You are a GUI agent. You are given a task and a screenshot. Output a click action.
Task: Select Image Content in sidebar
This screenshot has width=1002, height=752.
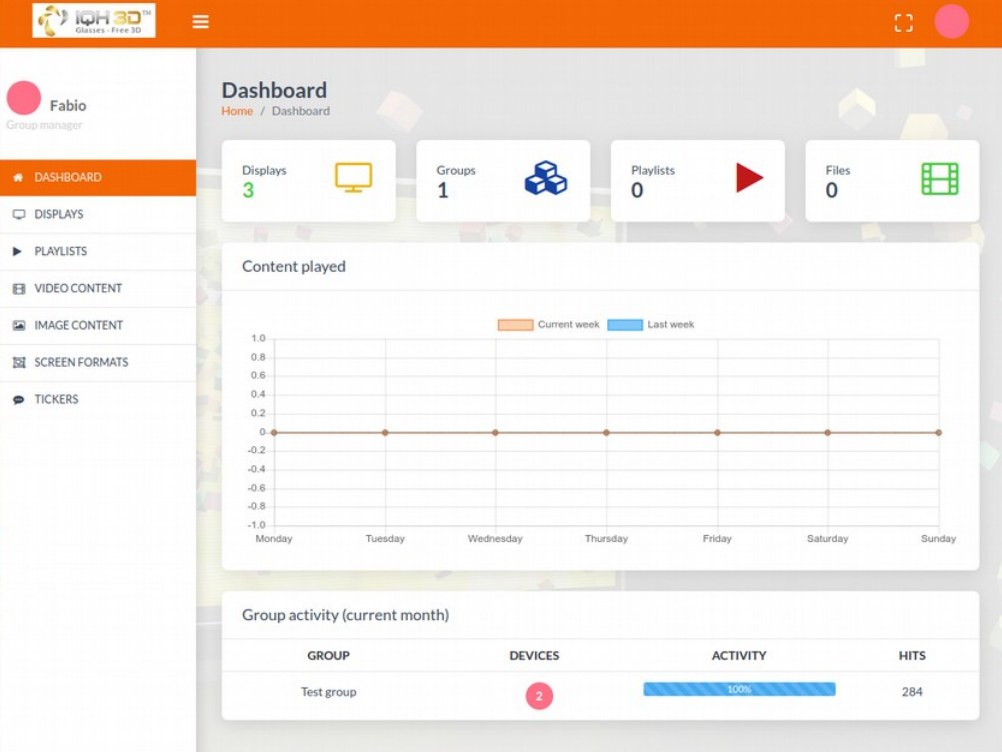[x=78, y=325]
